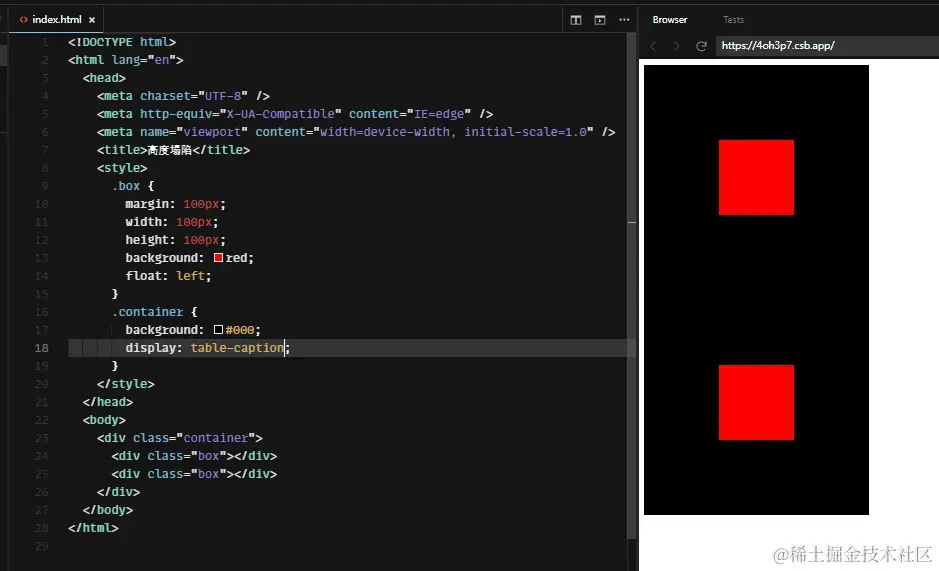This screenshot has height=571, width=939.
Task: Click the browser forward arrow
Action: point(677,46)
